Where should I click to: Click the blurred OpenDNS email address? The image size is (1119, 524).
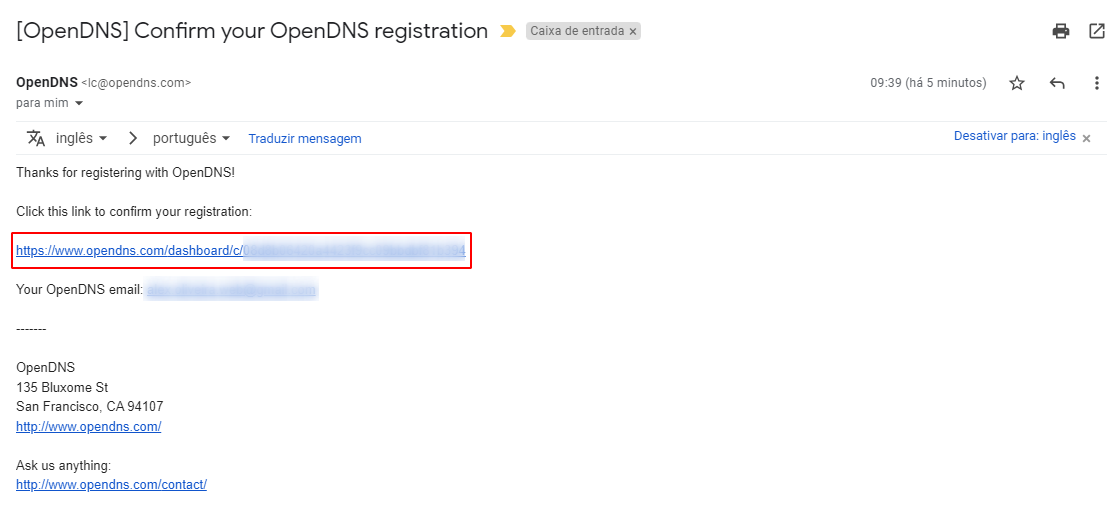[231, 290]
